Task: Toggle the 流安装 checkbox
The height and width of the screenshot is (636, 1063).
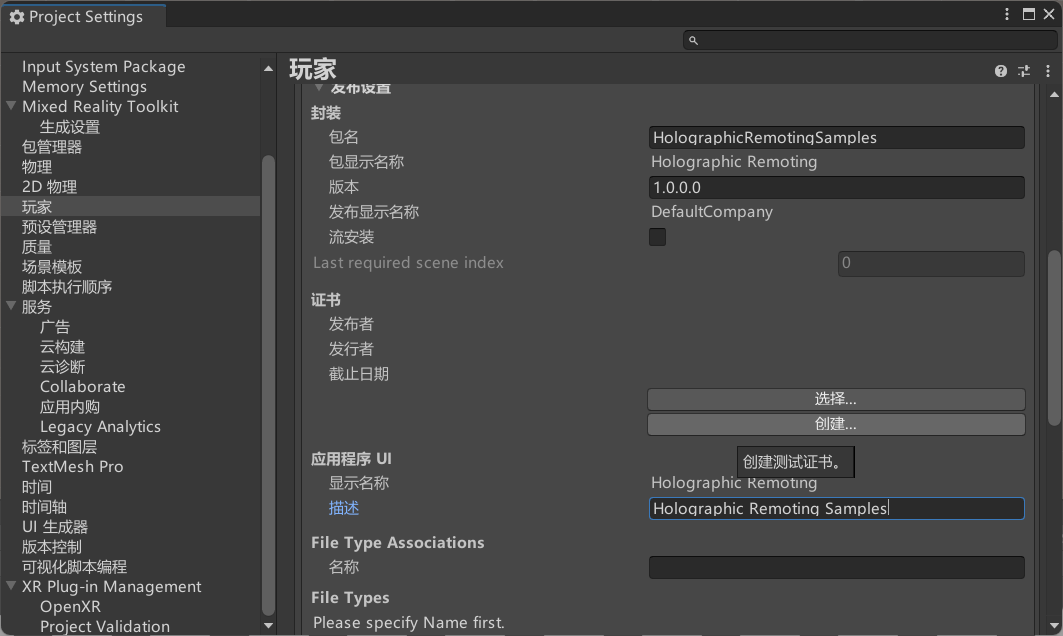Action: point(657,237)
